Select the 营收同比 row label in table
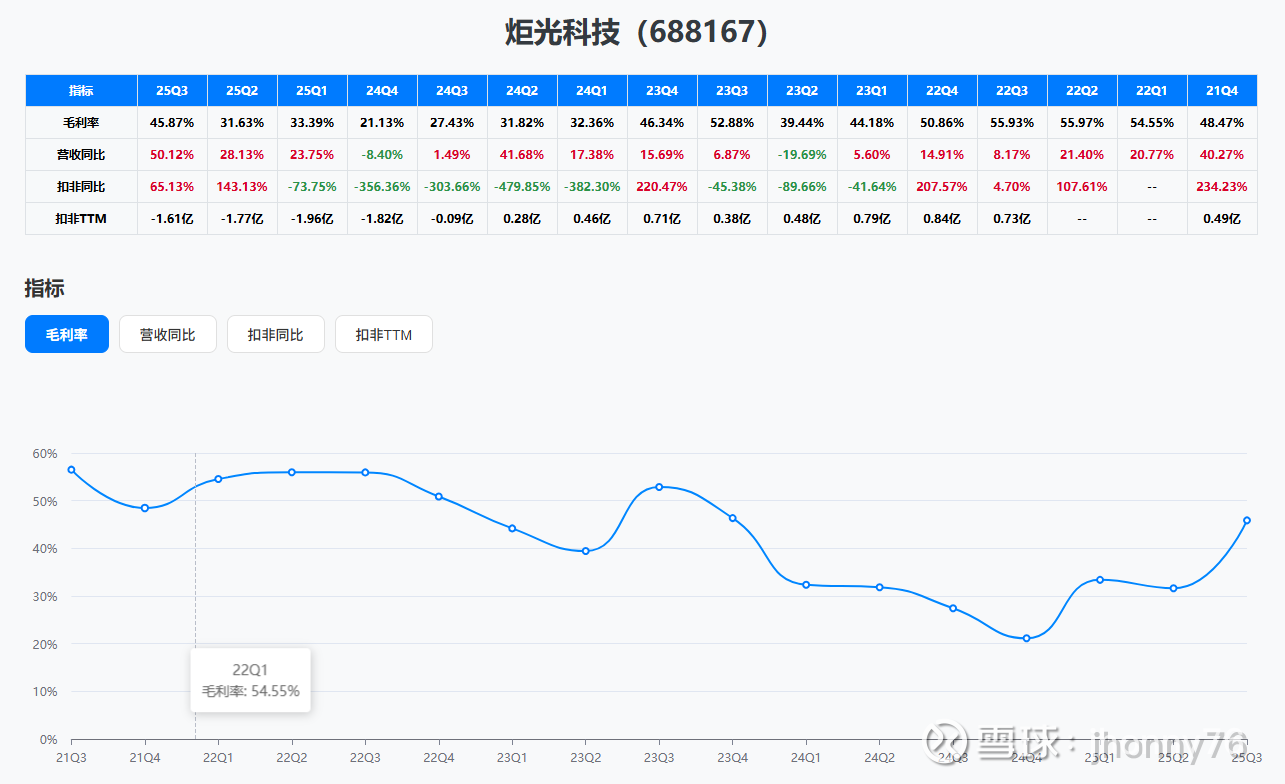The height and width of the screenshot is (784, 1285). point(81,155)
